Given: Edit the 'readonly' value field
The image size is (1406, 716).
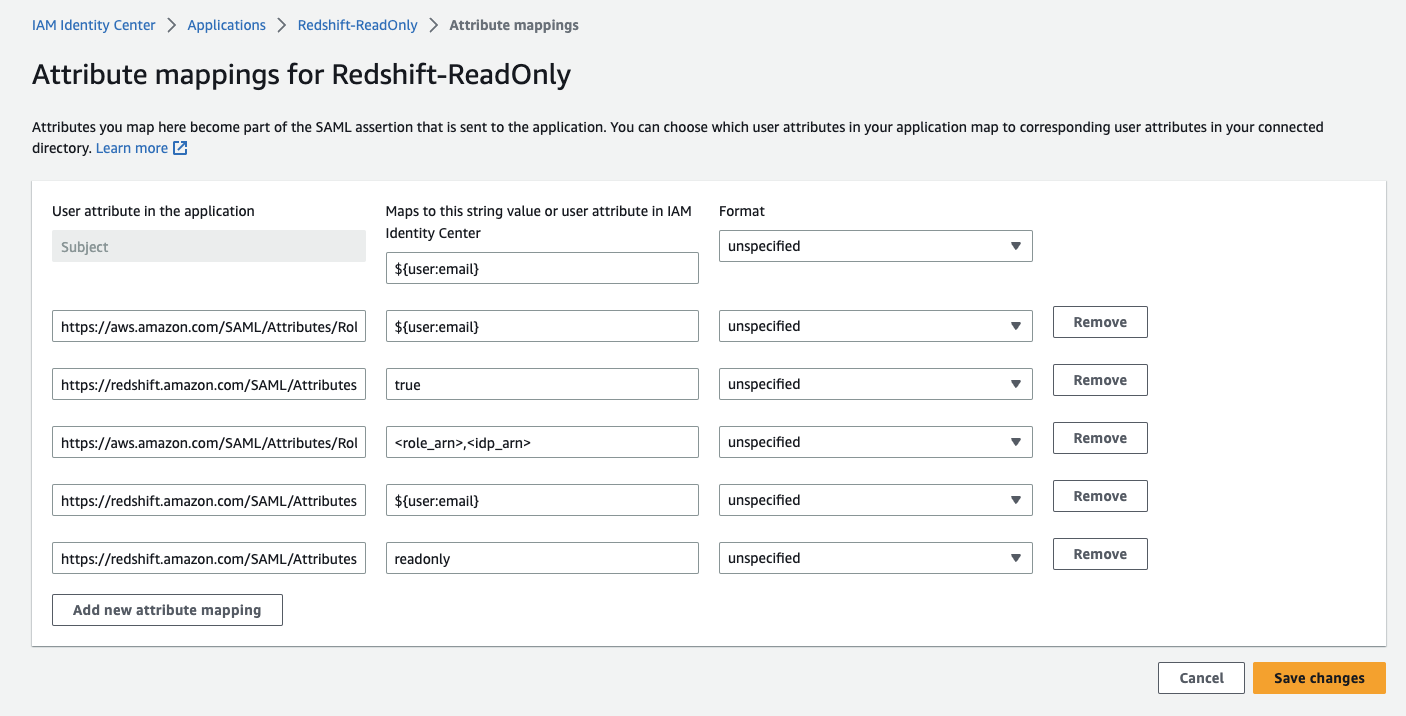Looking at the screenshot, I should click(x=542, y=558).
